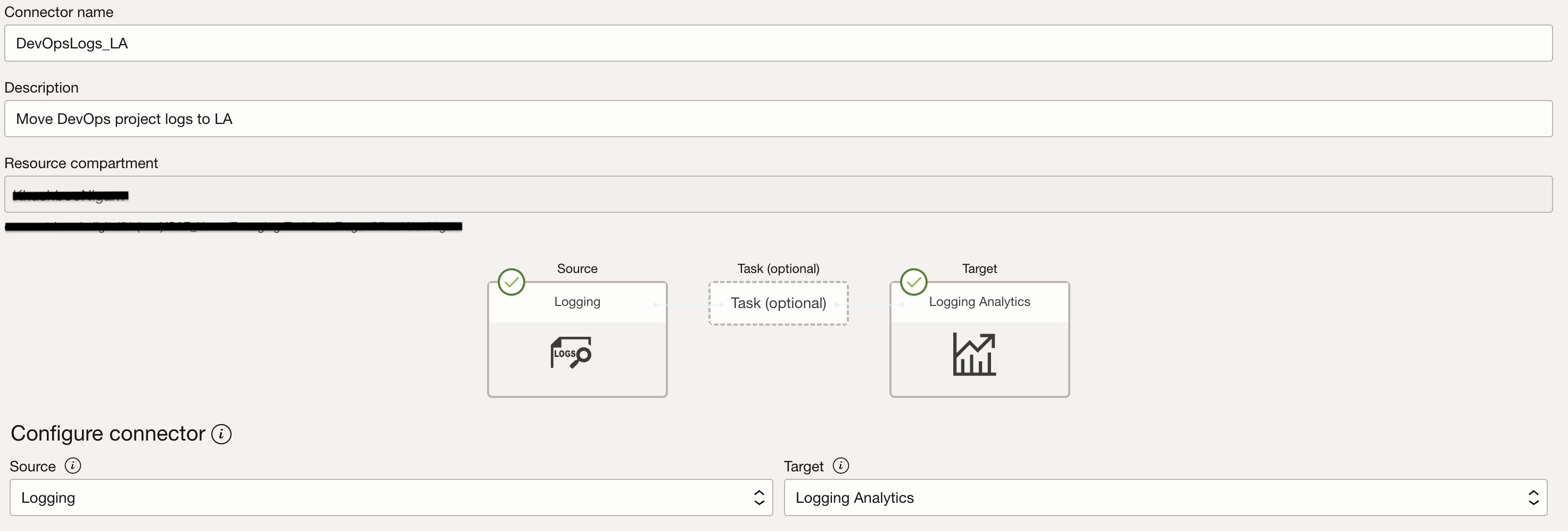Screen dimensions: 1568x531
Task: Click the Description input field
Action: point(778,119)
